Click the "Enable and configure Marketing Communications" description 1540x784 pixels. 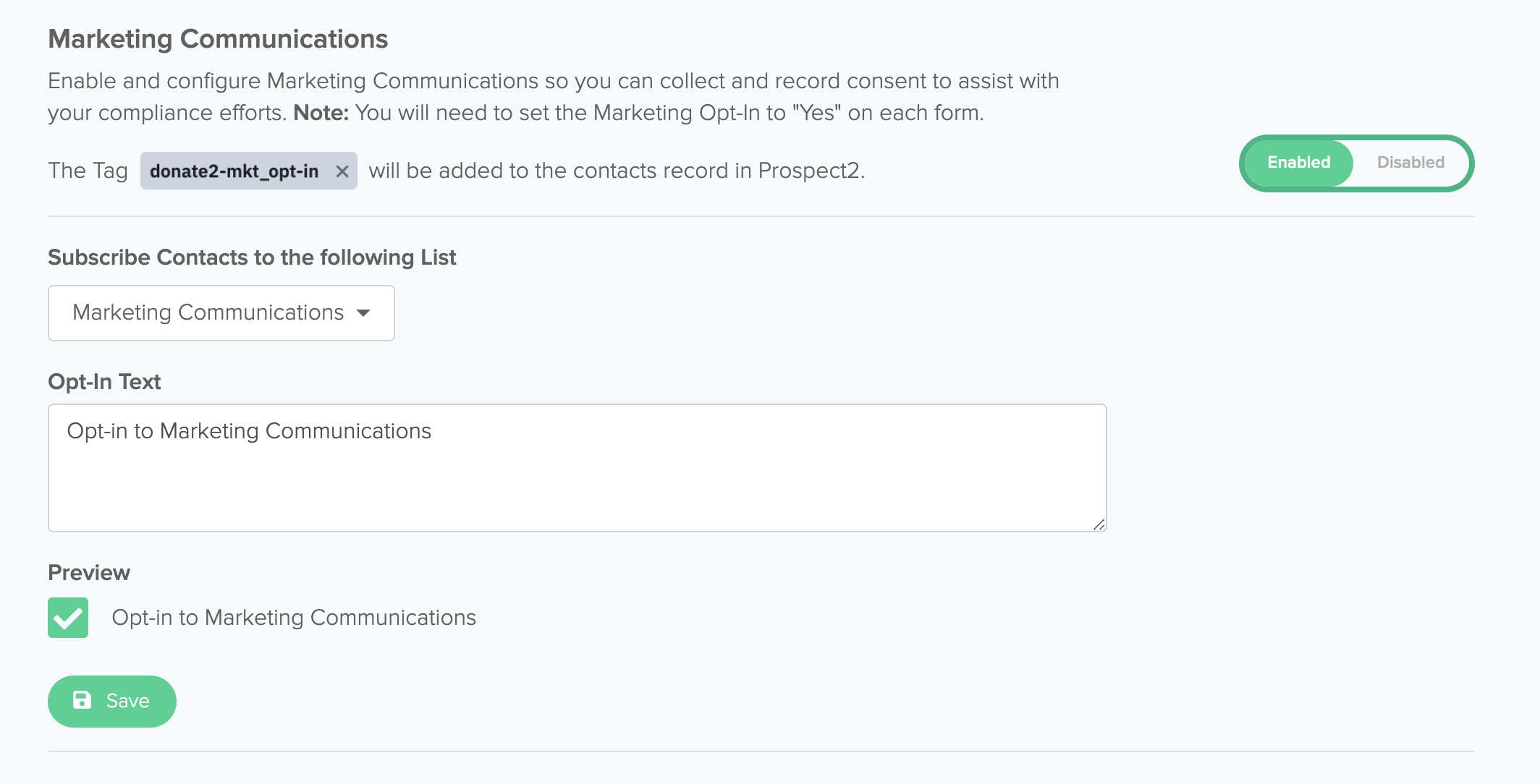pyautogui.click(x=553, y=81)
